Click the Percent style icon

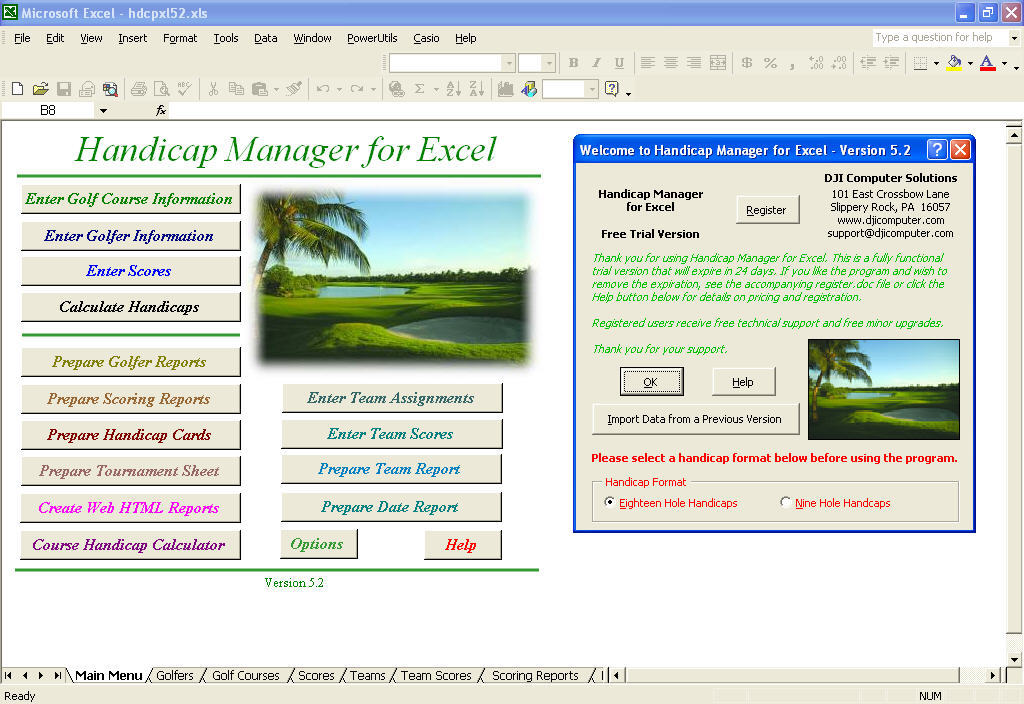771,63
